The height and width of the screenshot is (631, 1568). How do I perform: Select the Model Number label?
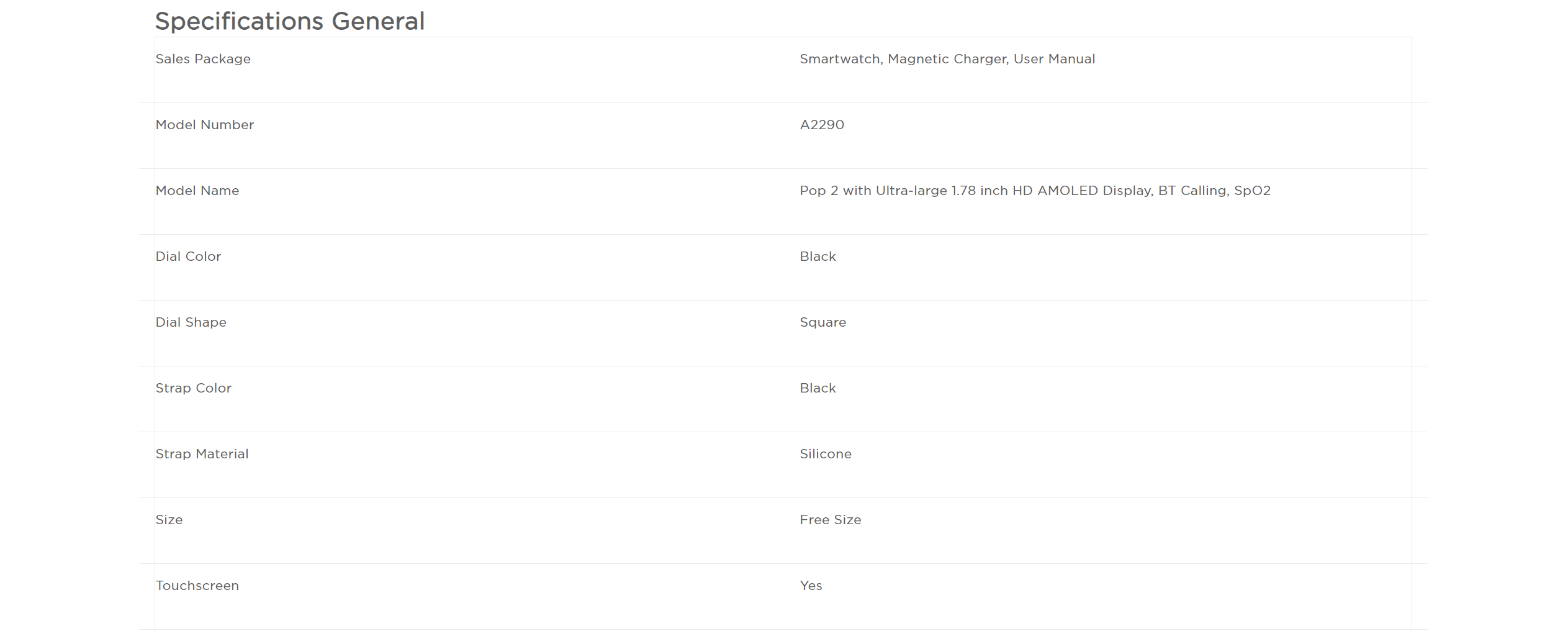[205, 125]
